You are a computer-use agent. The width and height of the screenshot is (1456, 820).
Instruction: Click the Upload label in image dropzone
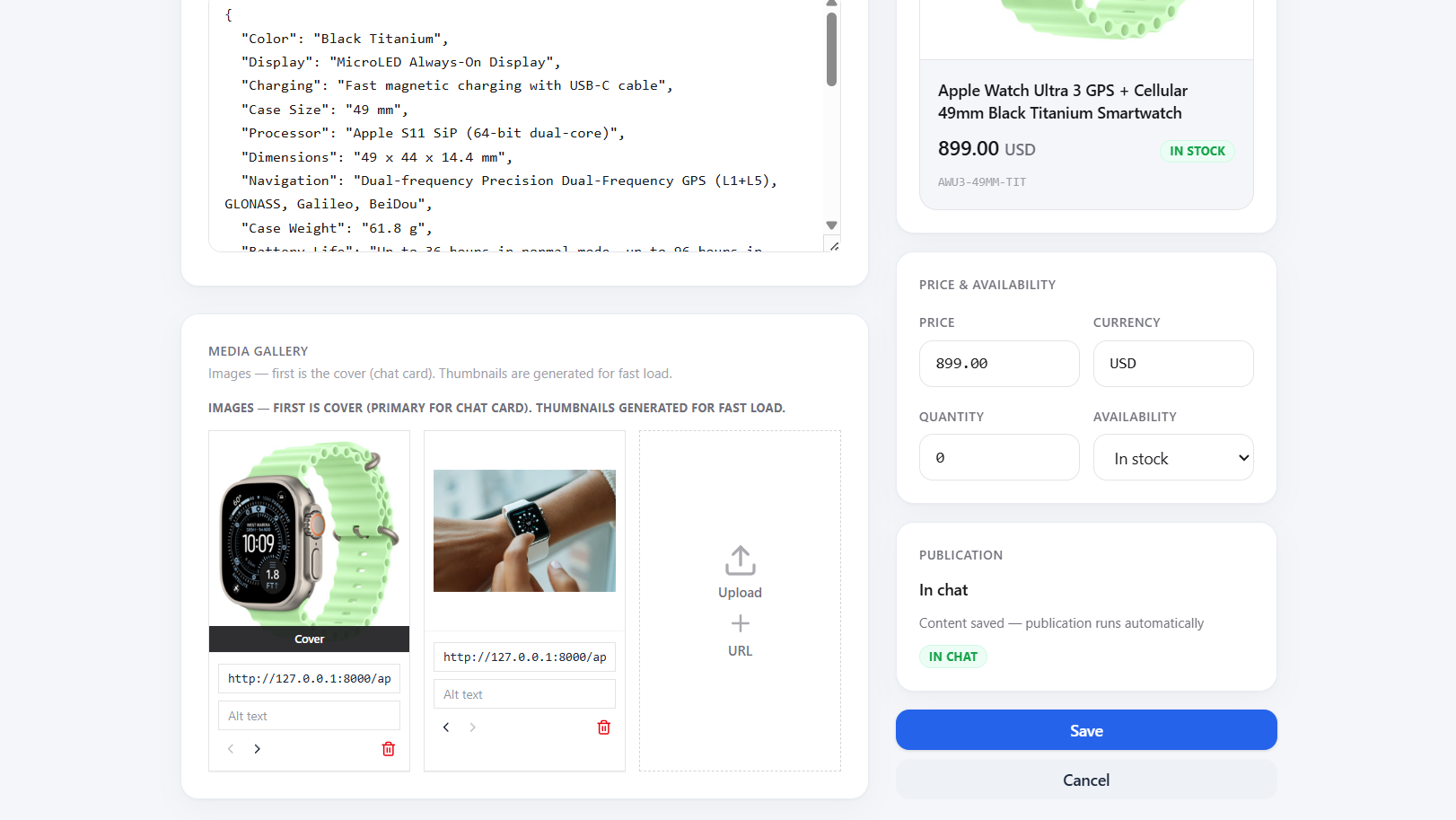pyautogui.click(x=741, y=593)
